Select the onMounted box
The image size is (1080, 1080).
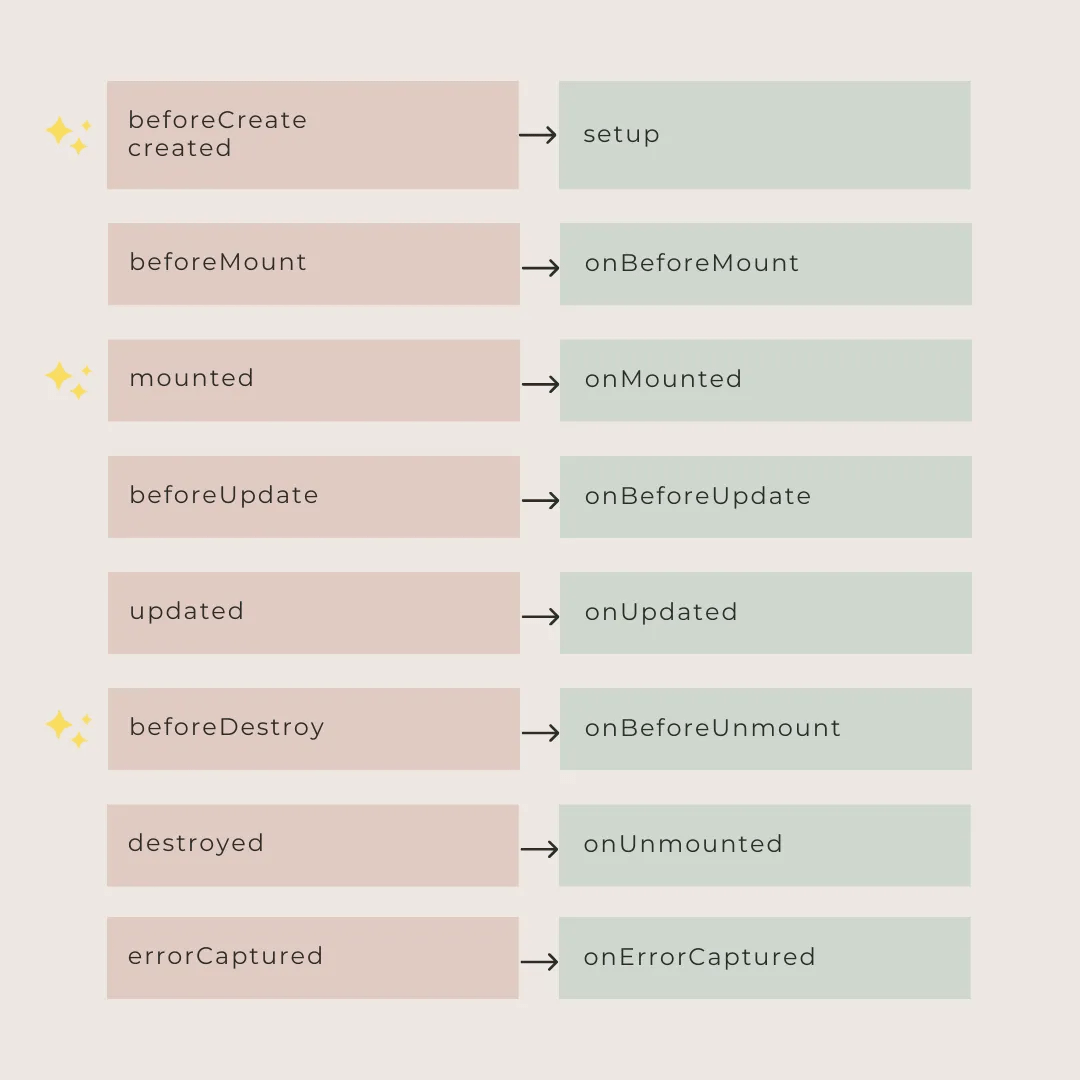[765, 380]
